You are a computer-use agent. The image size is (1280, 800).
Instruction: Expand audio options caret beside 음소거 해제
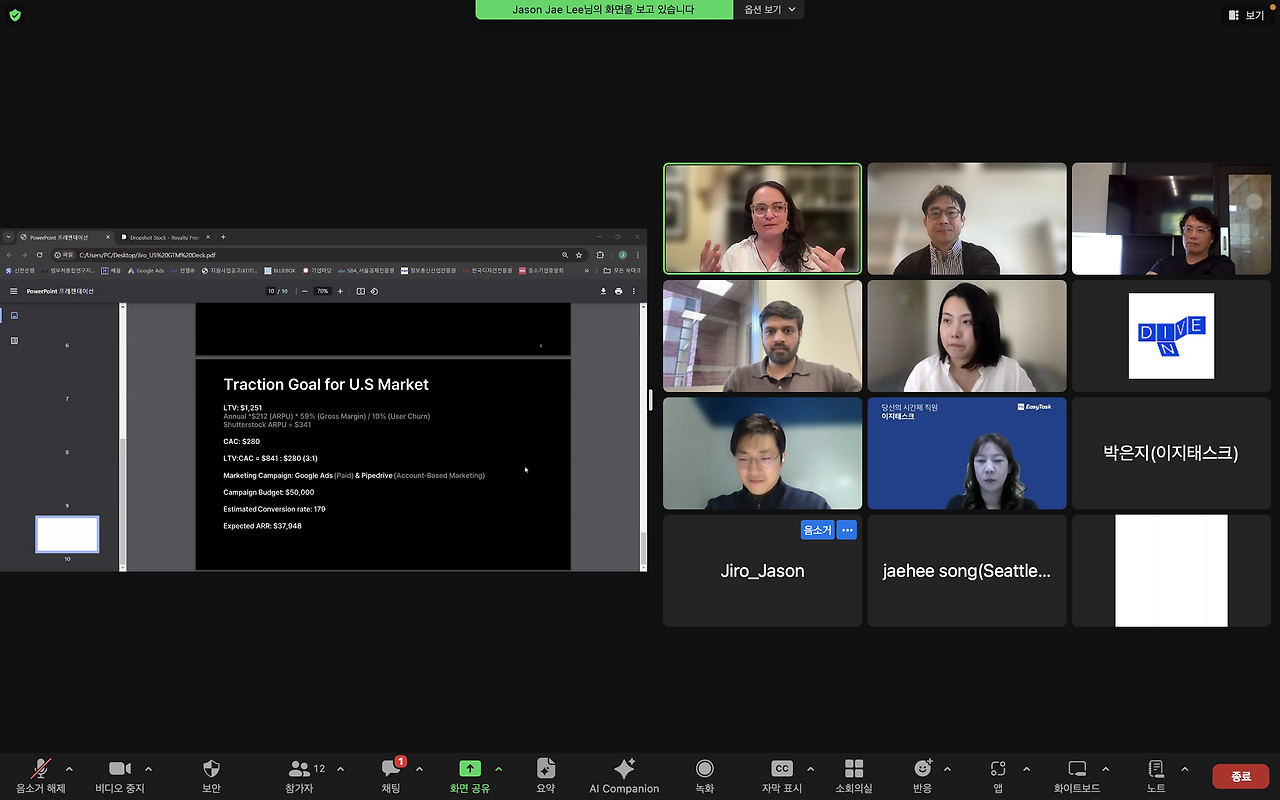click(69, 769)
